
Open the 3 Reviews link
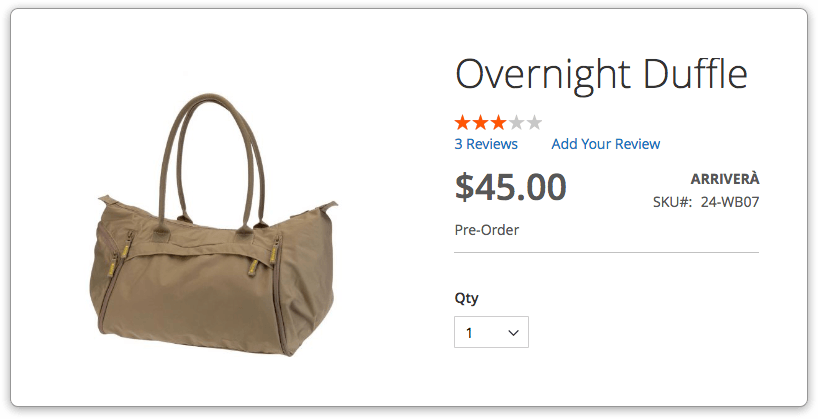pos(486,144)
